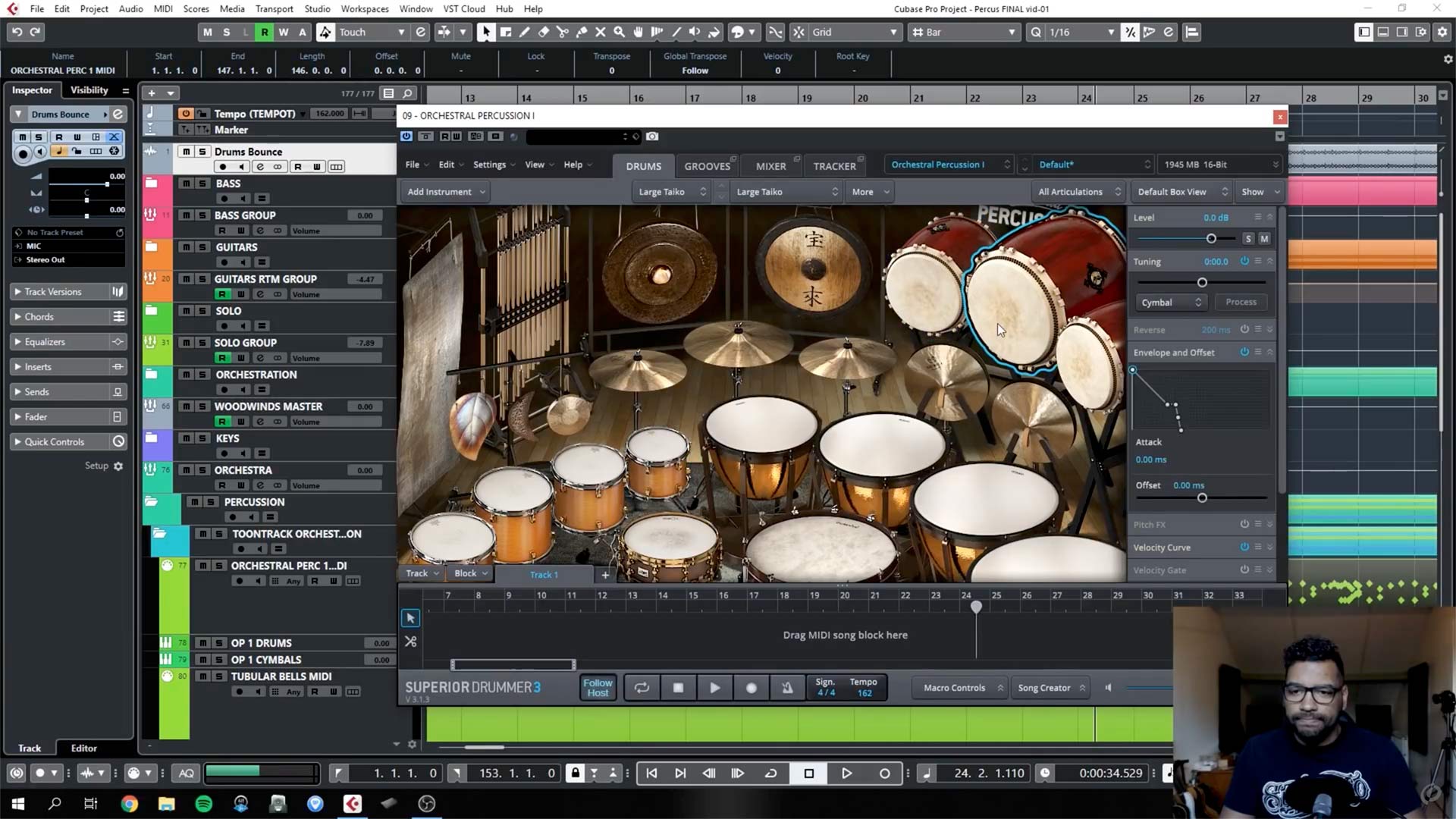Open 1/16 quantize preset dropdown

click(1081, 32)
